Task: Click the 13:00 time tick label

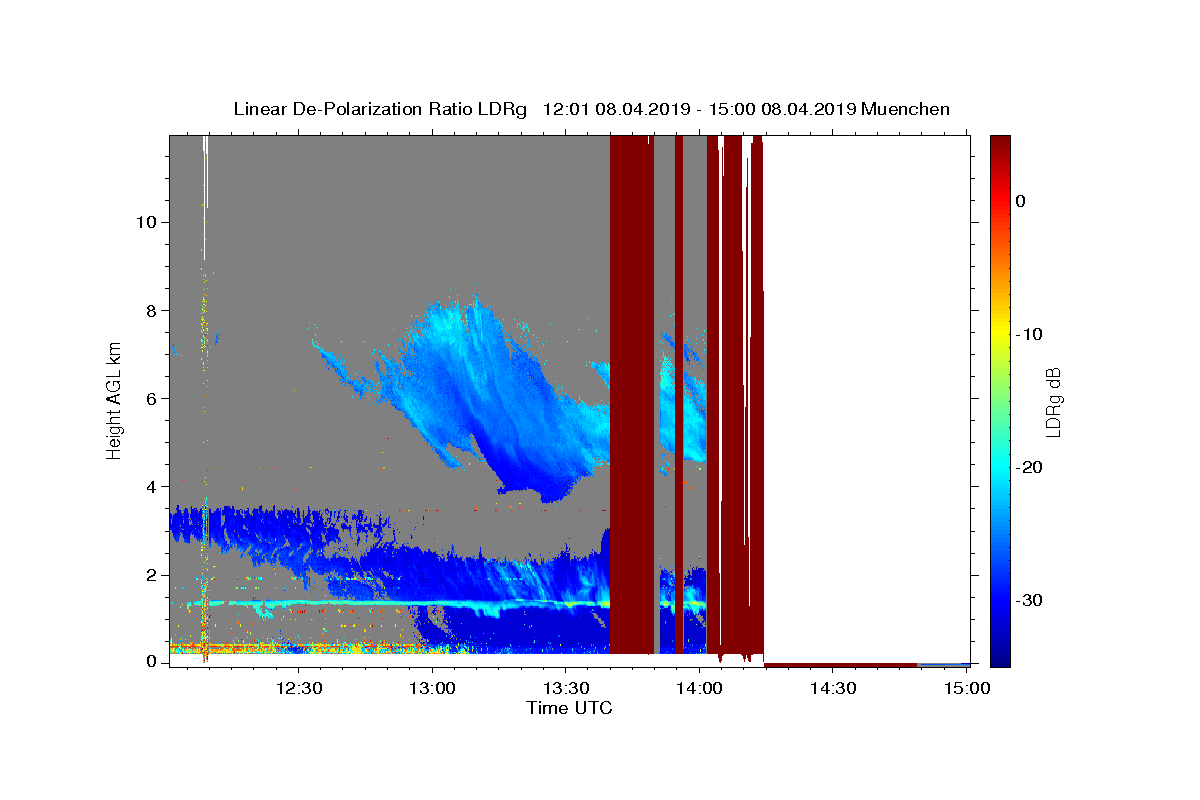Action: [432, 688]
